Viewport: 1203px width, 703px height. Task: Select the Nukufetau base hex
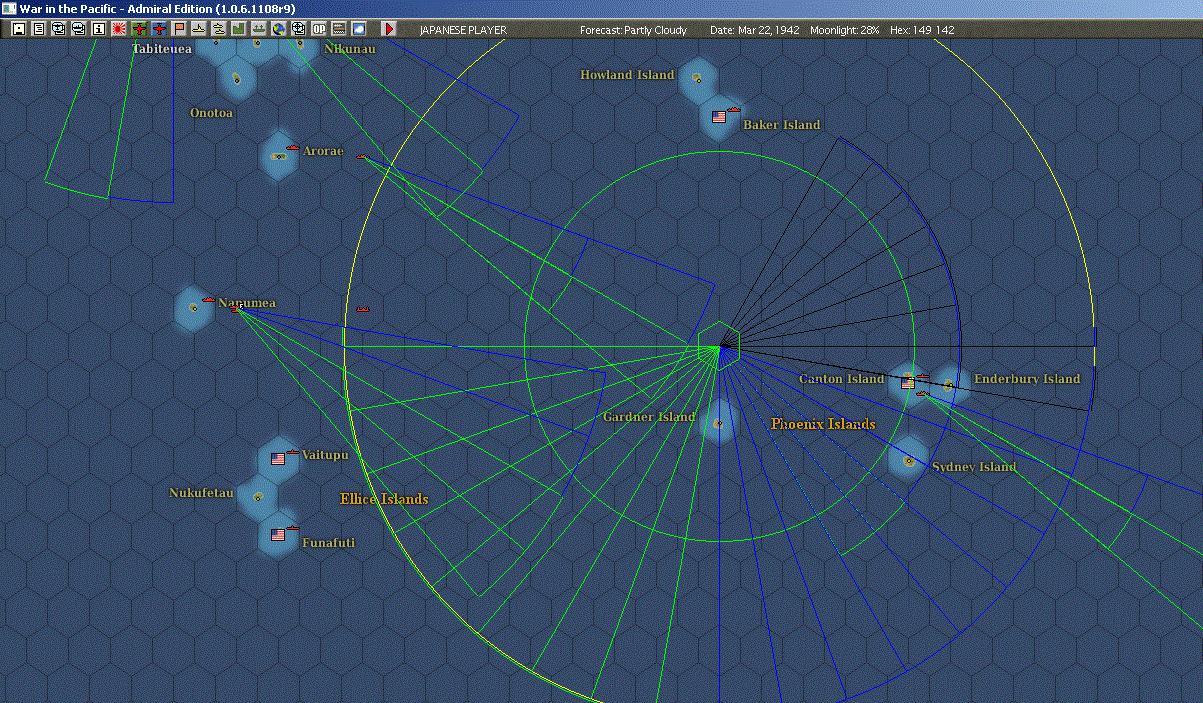click(x=258, y=496)
